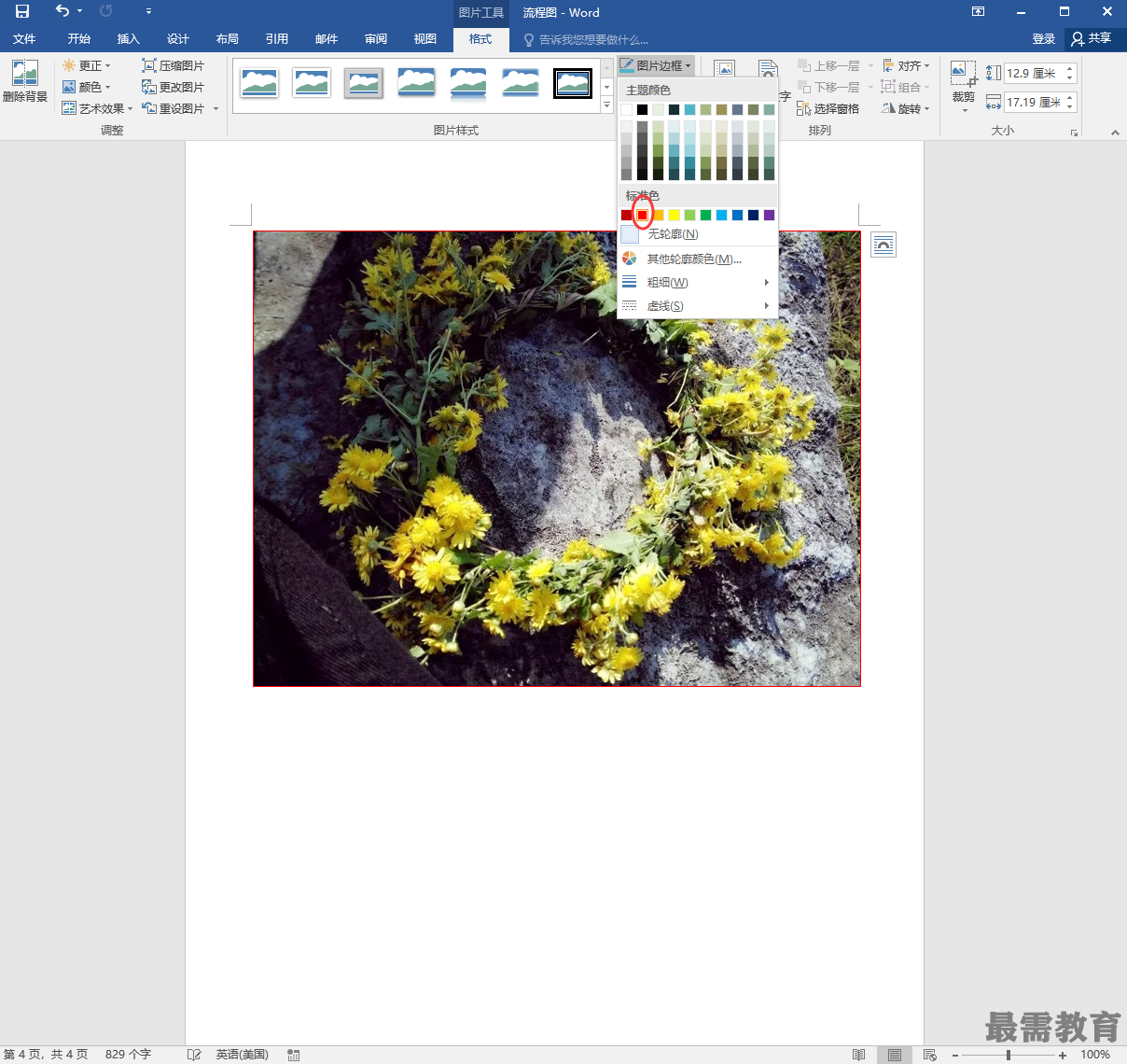Switch to print layout view in status bar
This screenshot has width=1127, height=1064.
coord(894,1055)
